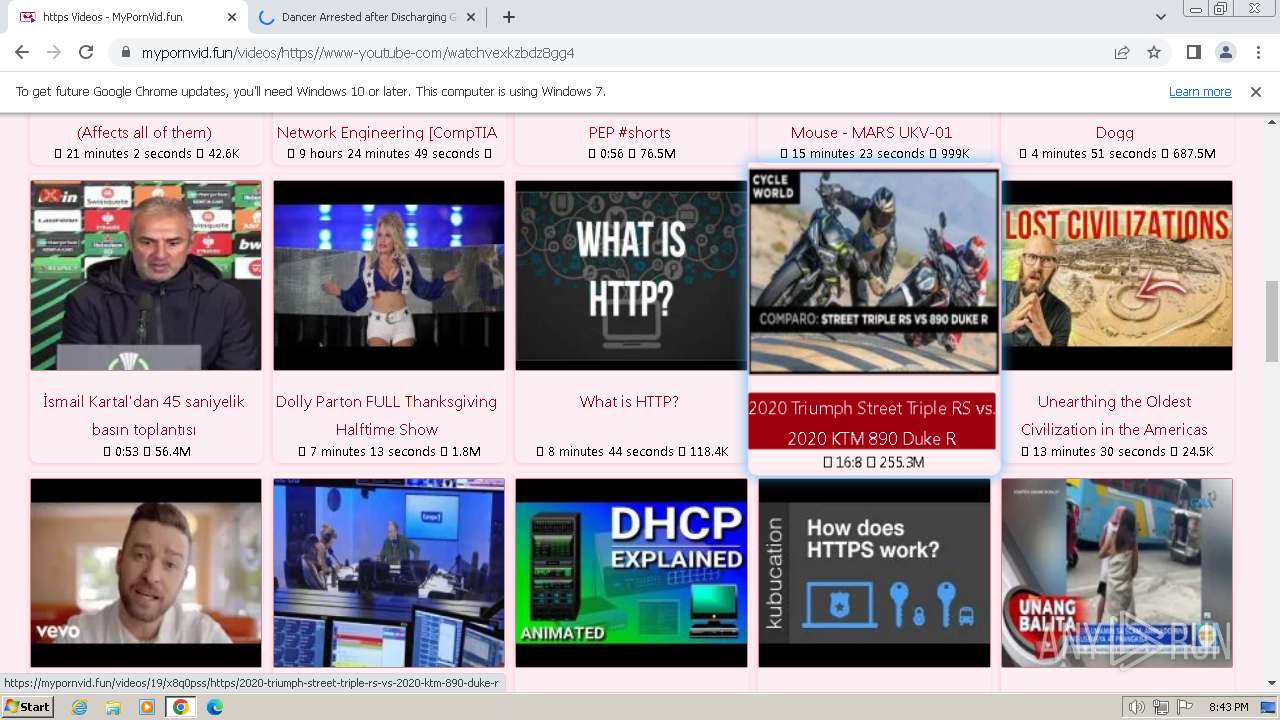The width and height of the screenshot is (1280, 720).
Task: Reload the current page
Action: coord(86,52)
